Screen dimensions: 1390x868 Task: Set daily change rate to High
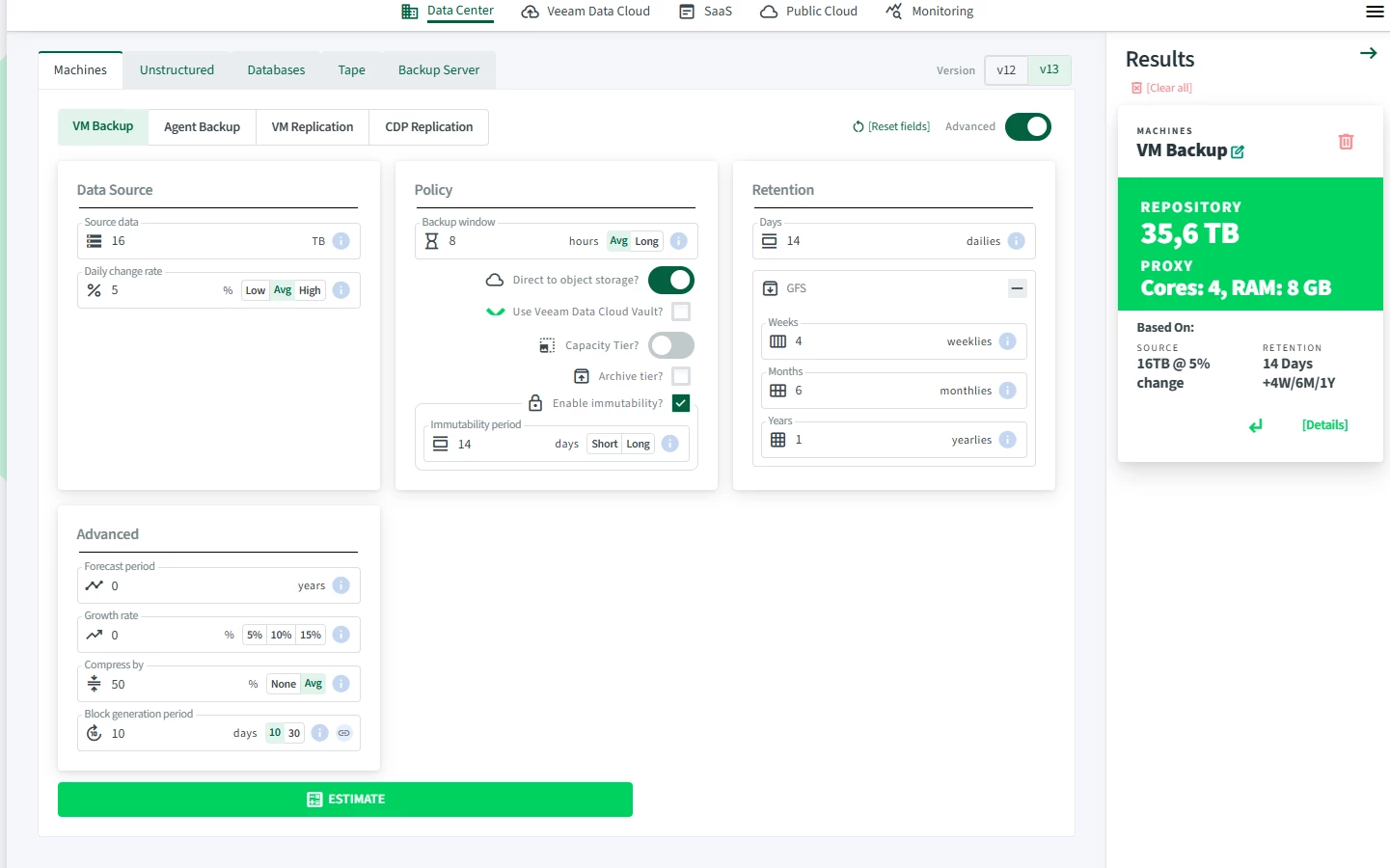pyautogui.click(x=310, y=290)
